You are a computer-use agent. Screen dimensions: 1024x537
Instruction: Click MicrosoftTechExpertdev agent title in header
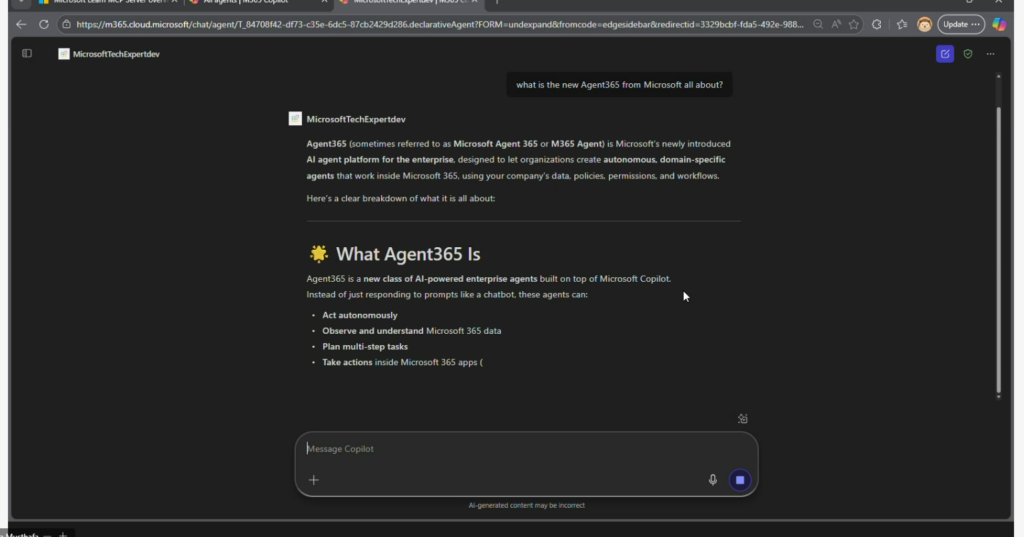tap(116, 54)
